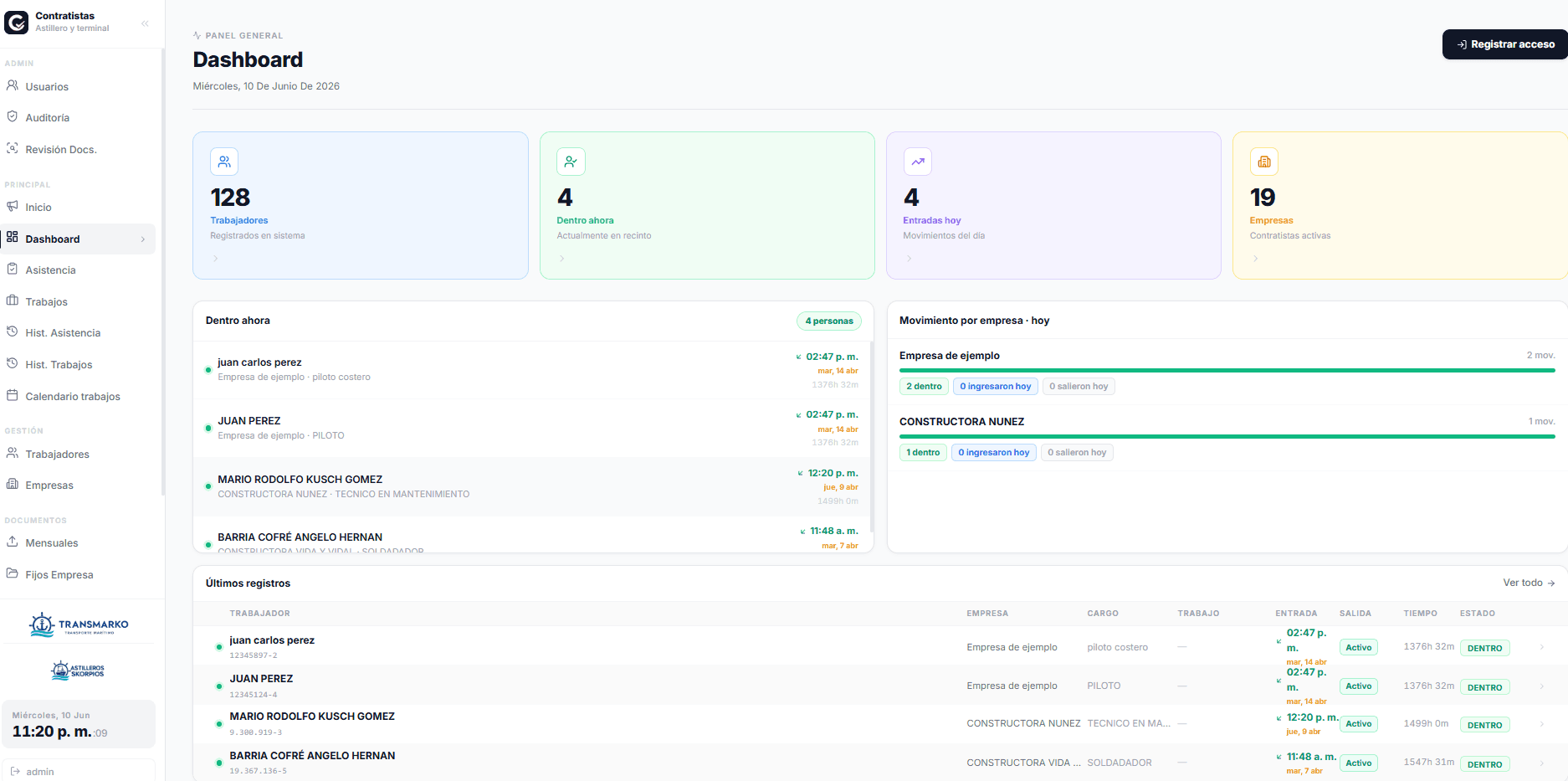Click the Inicio flag icon
The height and width of the screenshot is (781, 1568).
point(12,206)
